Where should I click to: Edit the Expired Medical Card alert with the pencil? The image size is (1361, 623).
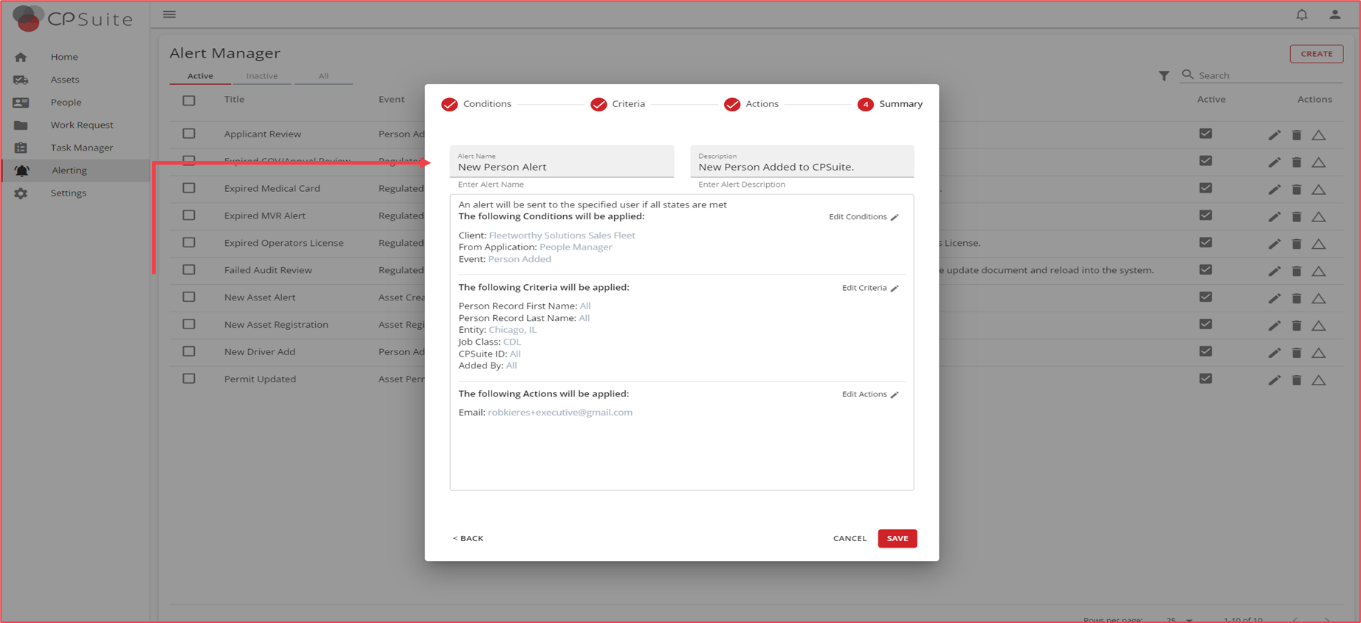point(1274,188)
